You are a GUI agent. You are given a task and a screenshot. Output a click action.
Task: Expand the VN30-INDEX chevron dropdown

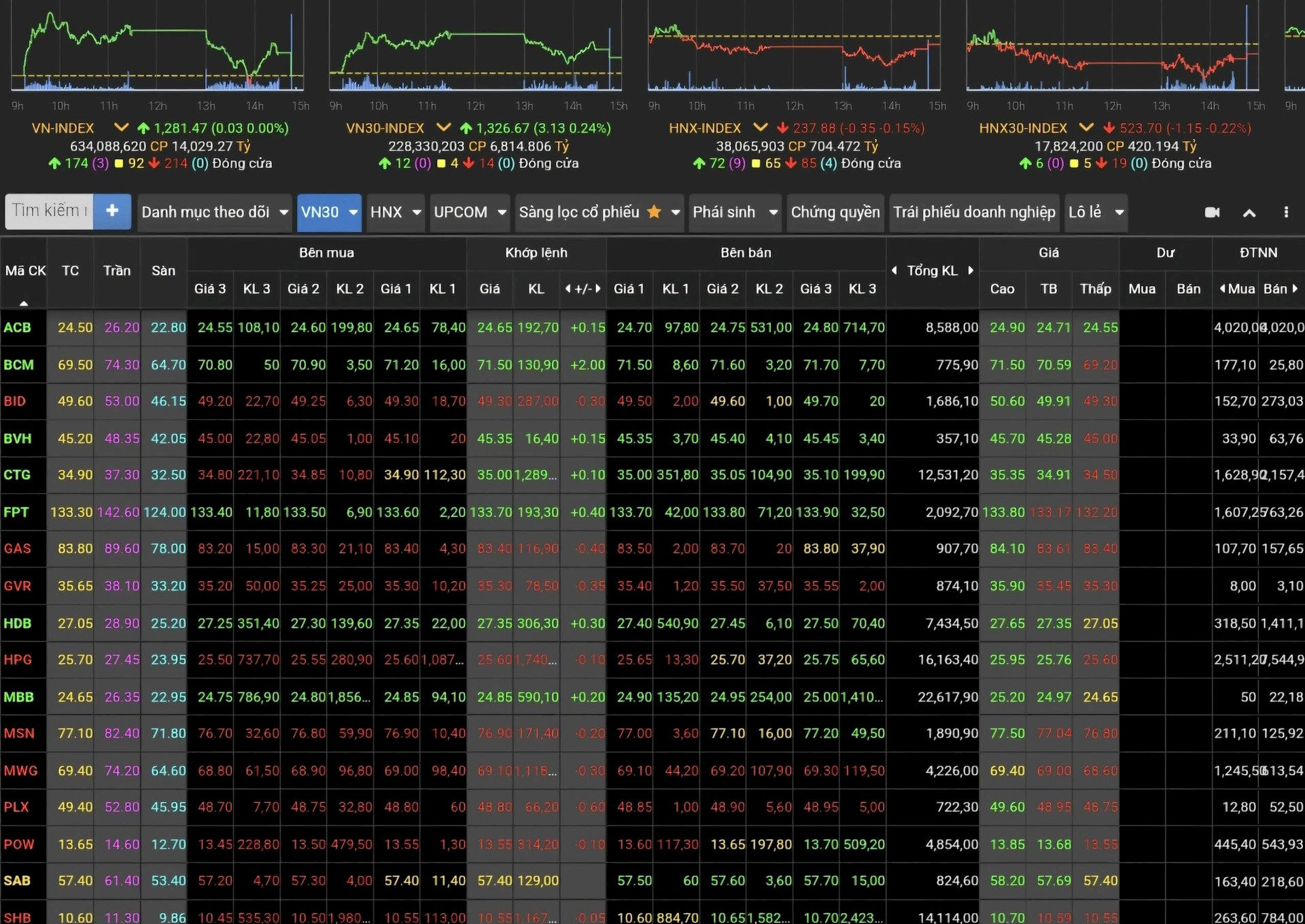tap(443, 128)
